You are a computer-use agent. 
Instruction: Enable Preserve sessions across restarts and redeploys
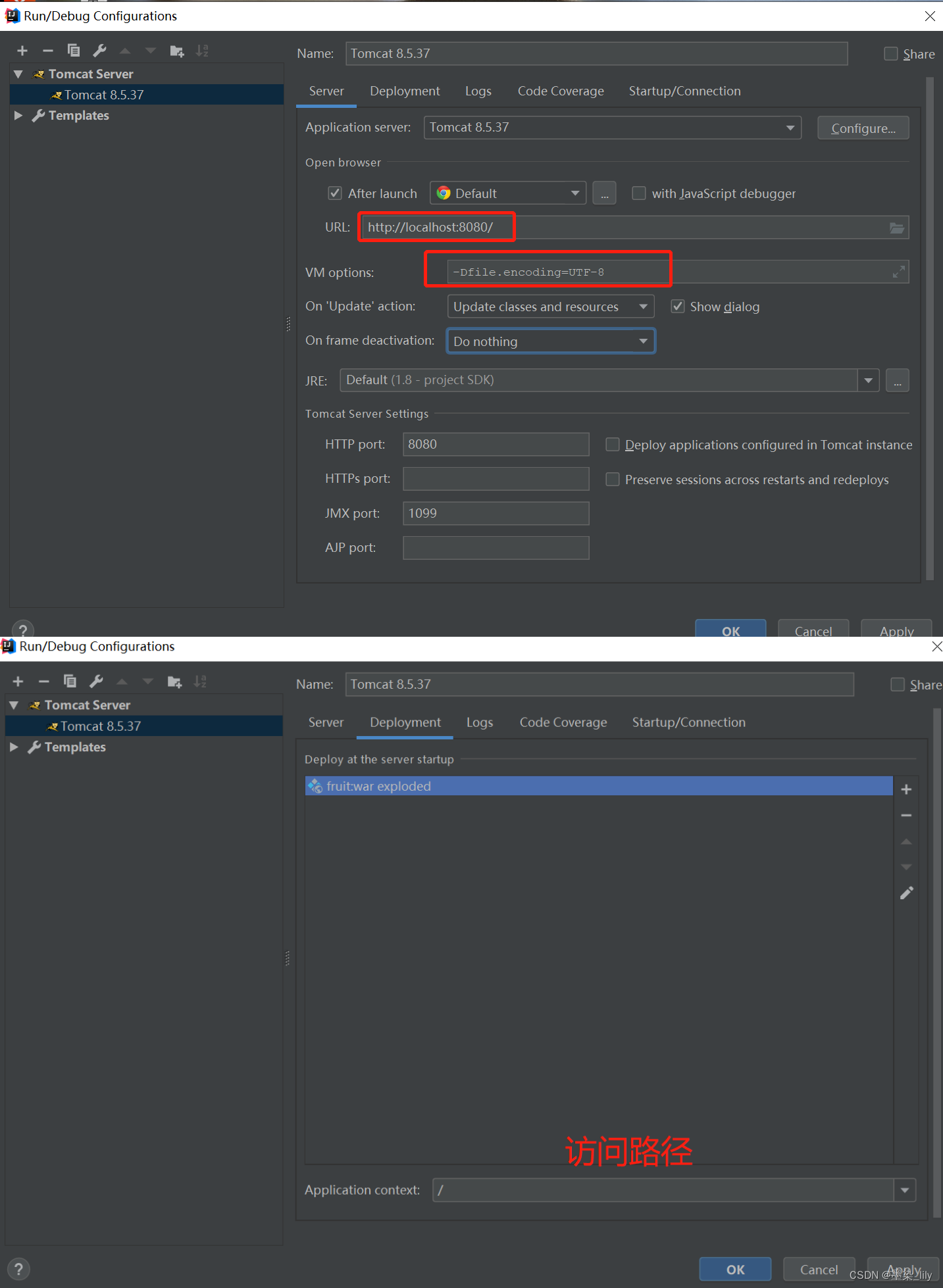pos(612,480)
